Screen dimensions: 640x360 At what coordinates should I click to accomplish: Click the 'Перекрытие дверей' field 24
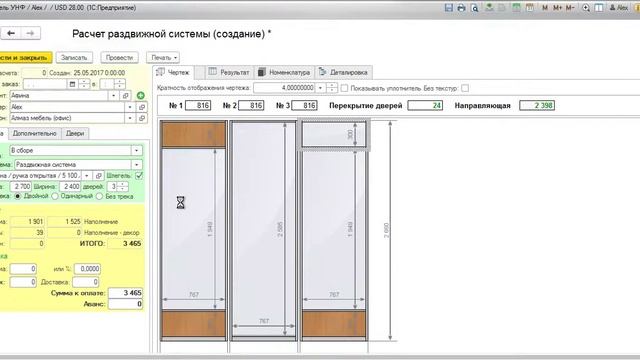pyautogui.click(x=425, y=106)
